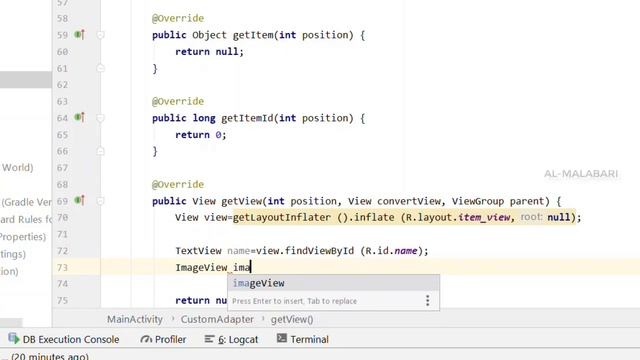Click the @Override annotation on line 68
Screen dimensions: 640x360
[178, 184]
